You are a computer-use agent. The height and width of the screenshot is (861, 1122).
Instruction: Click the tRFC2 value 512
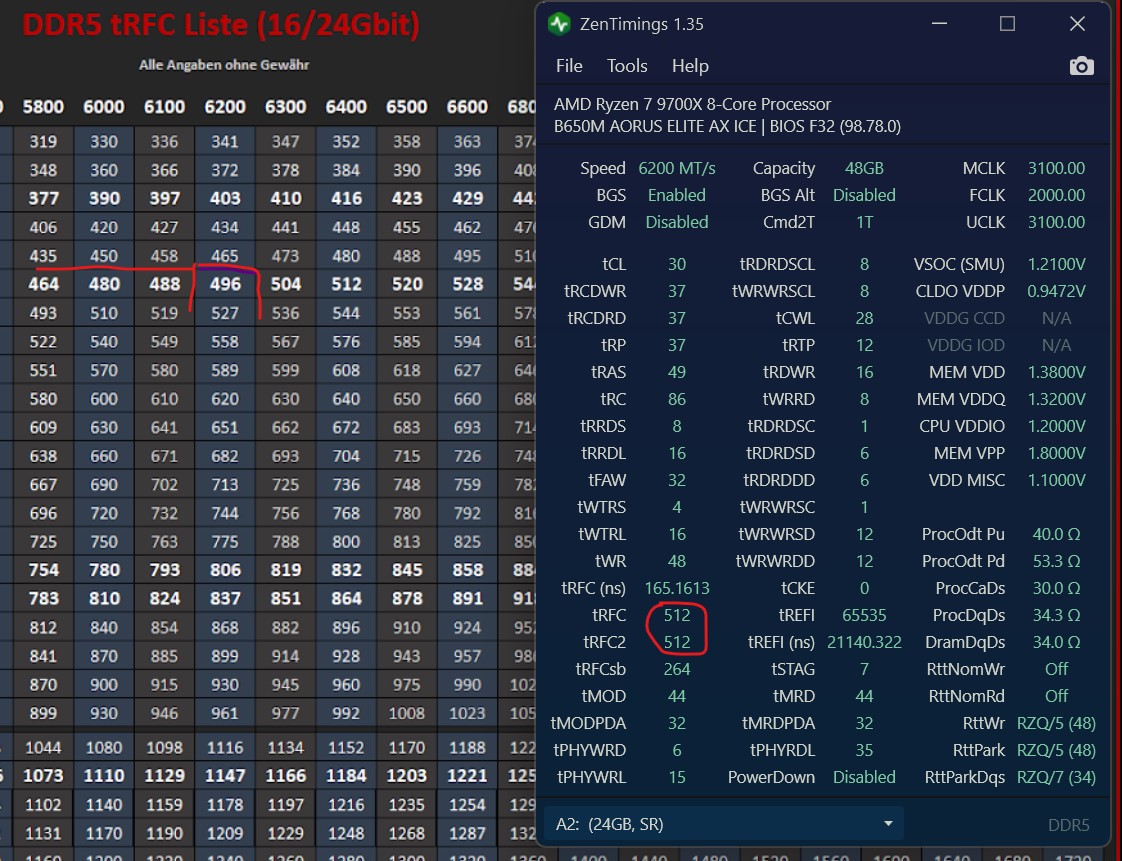pos(676,642)
